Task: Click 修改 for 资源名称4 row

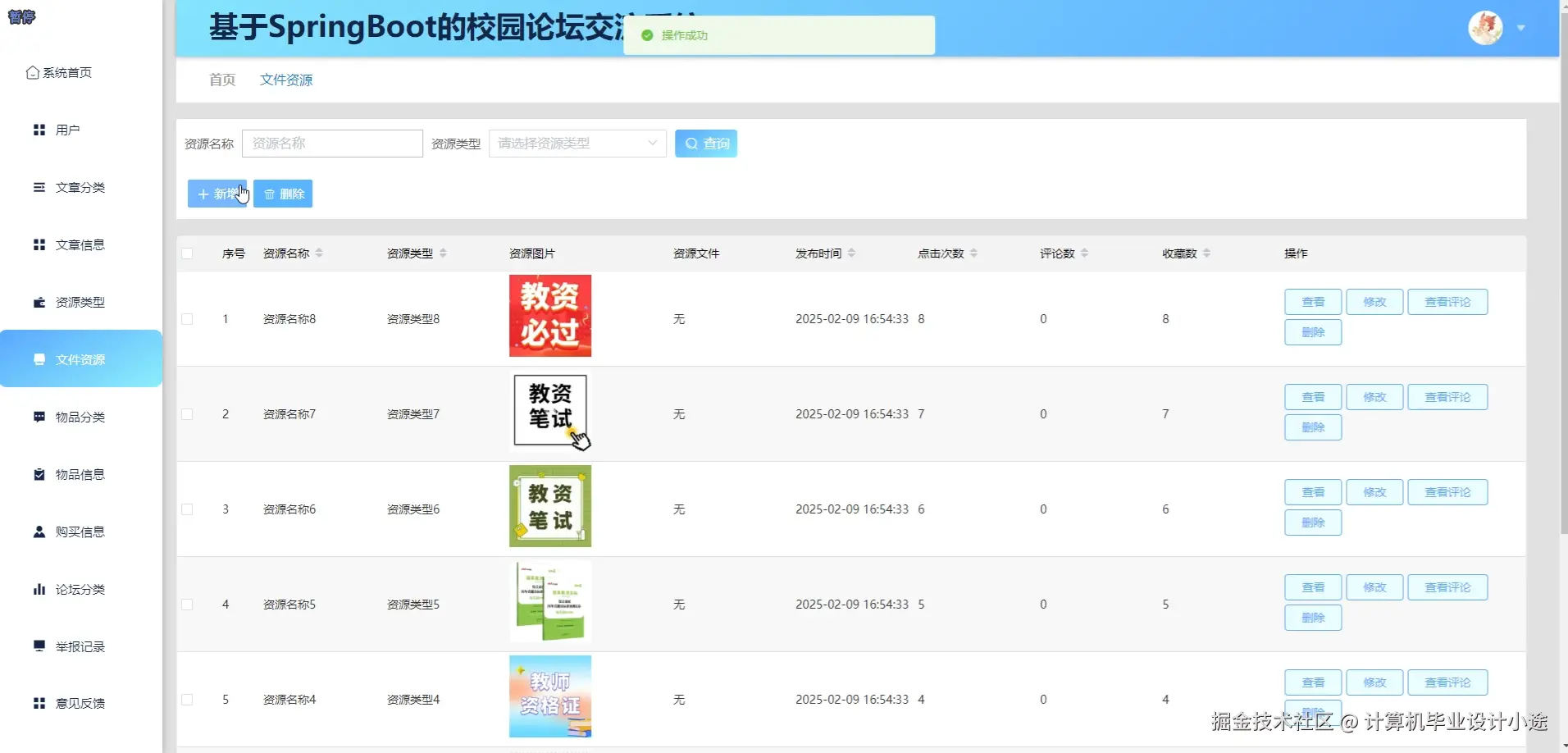Action: pos(1374,682)
